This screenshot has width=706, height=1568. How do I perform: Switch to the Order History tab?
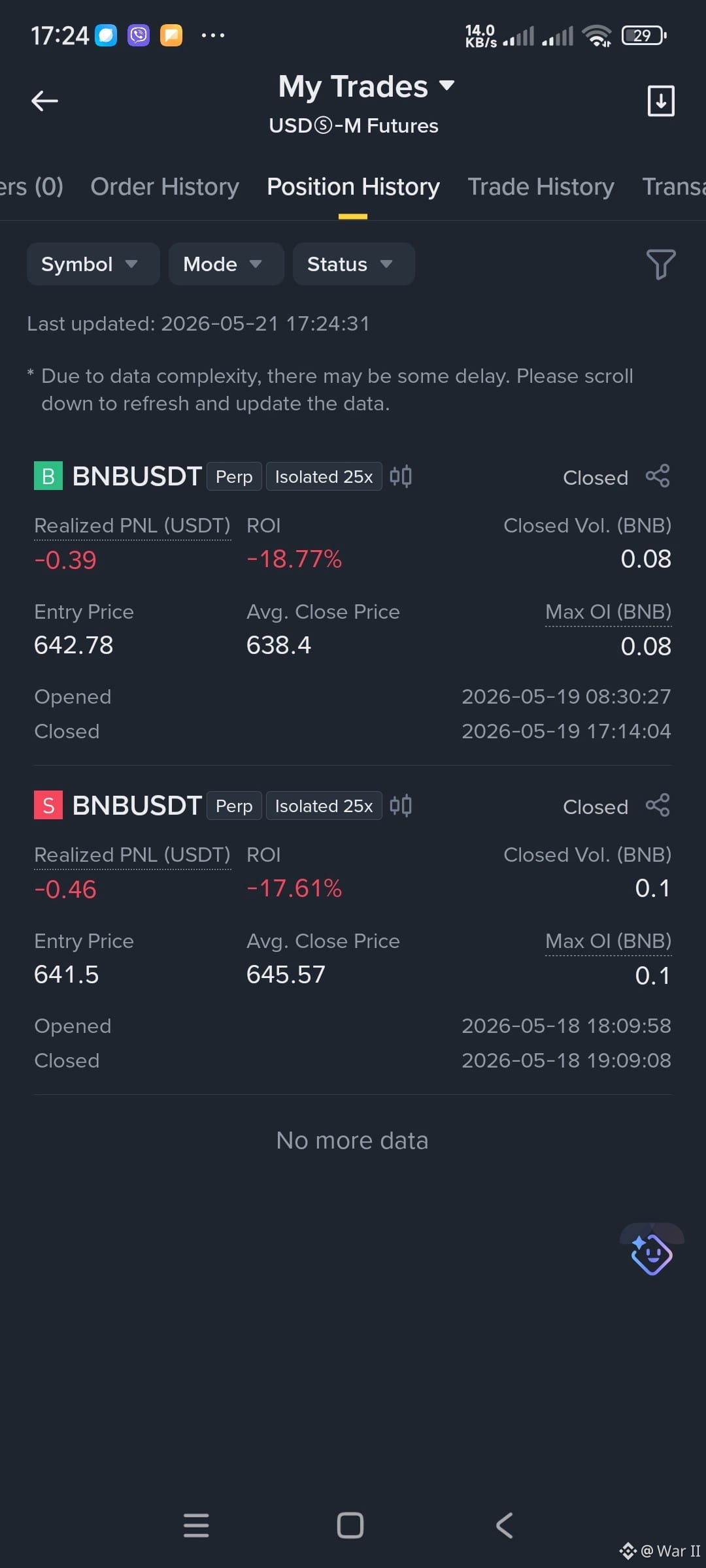[165, 187]
